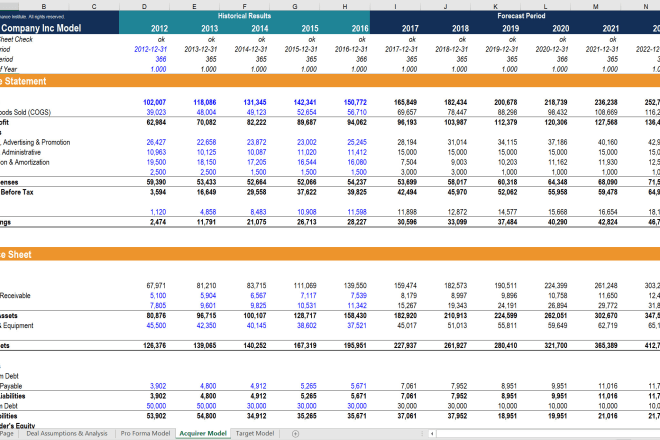Click the Historical Results header
This screenshot has height=440, width=660.
[x=245, y=16]
